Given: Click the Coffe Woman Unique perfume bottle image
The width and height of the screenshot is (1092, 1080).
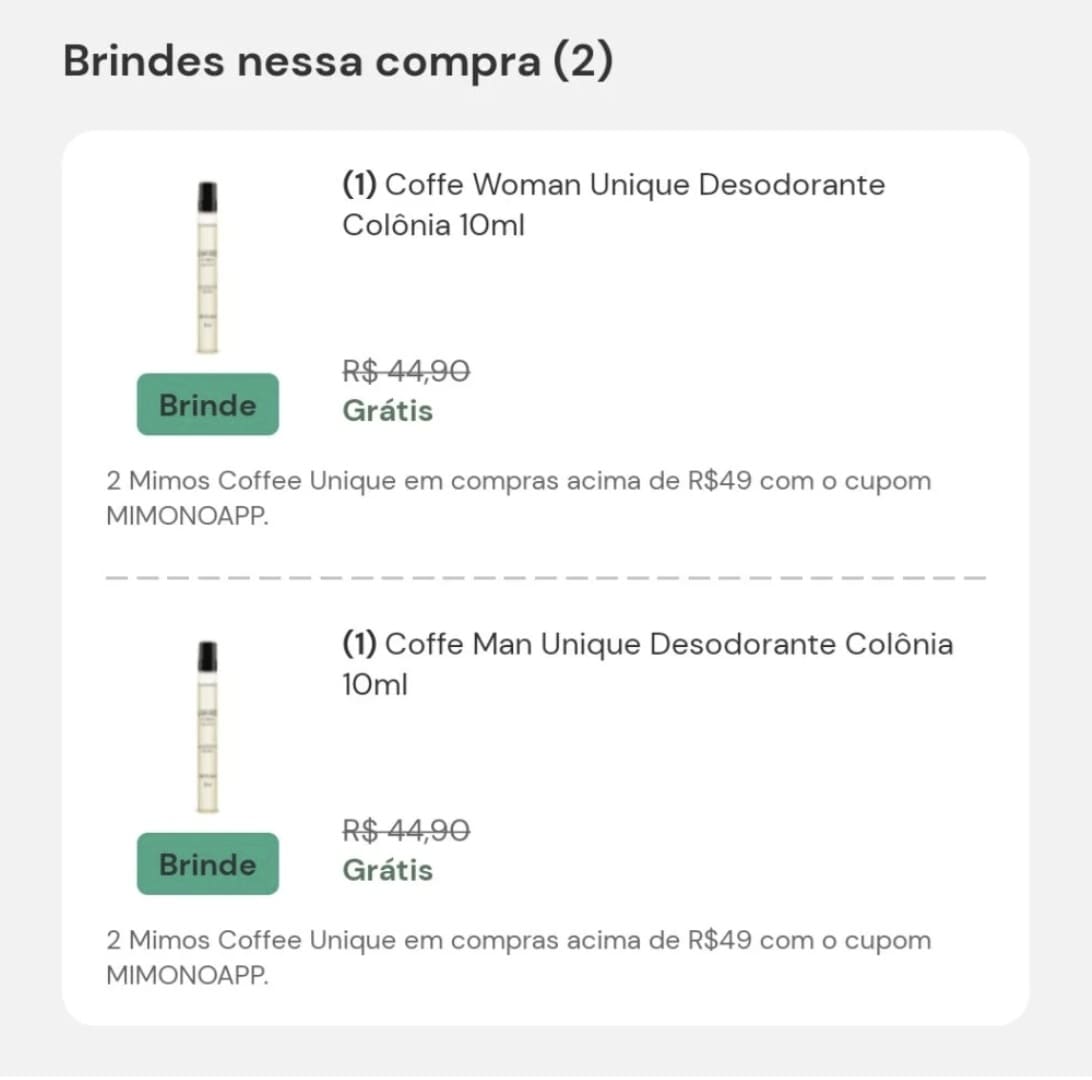Looking at the screenshot, I should [x=208, y=268].
